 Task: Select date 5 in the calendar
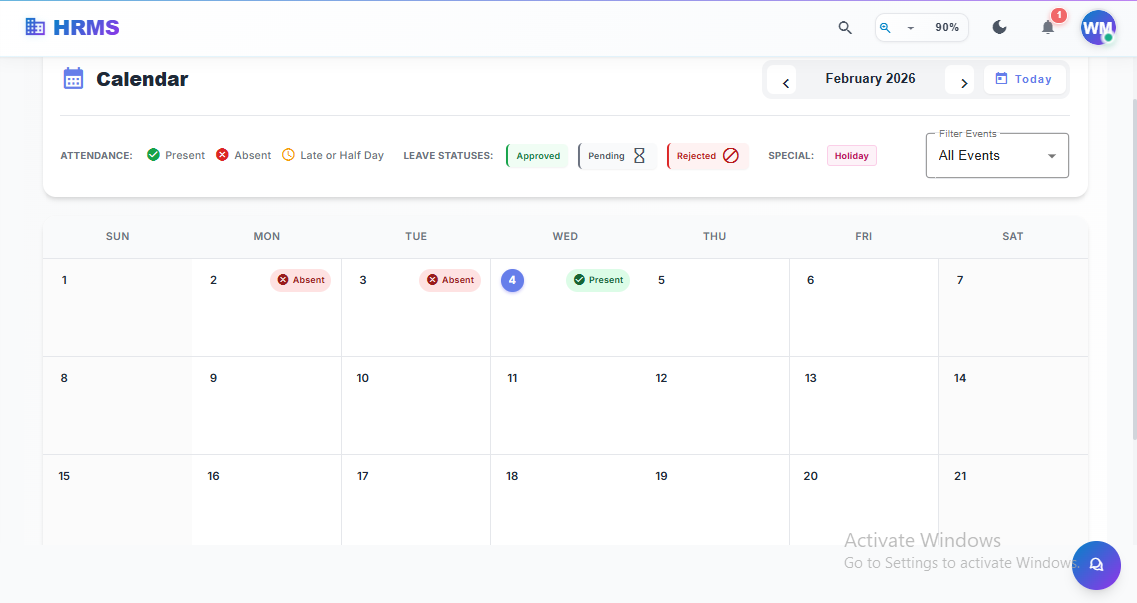(661, 280)
